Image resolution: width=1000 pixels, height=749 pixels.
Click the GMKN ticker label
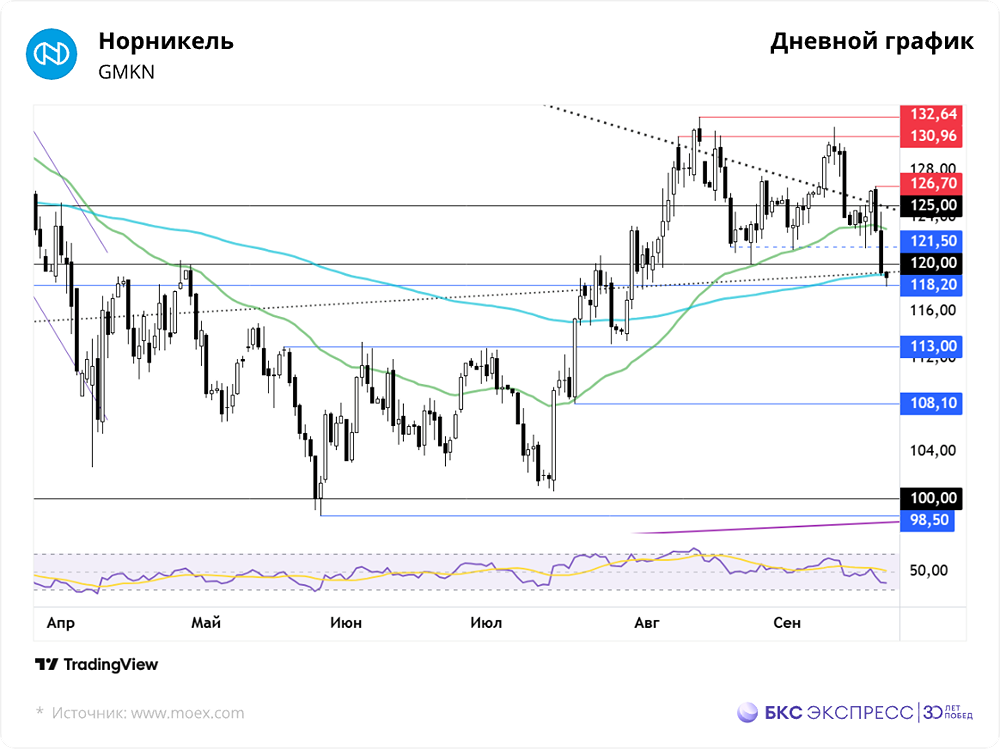point(126,72)
